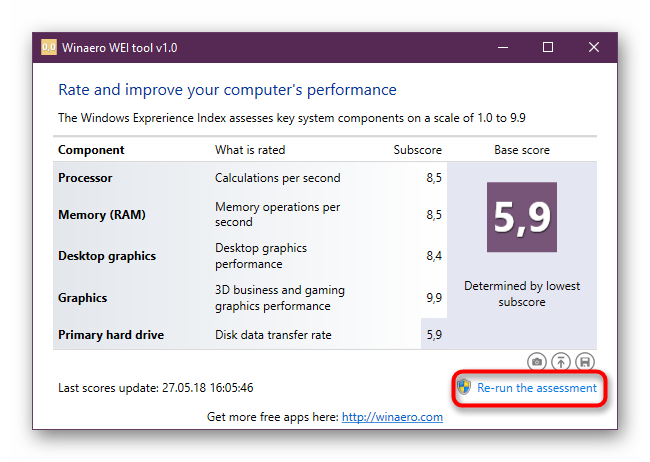Viewport: 650px width, 462px height.
Task: Click the UAC shield icon beside Re-run
Action: (464, 387)
